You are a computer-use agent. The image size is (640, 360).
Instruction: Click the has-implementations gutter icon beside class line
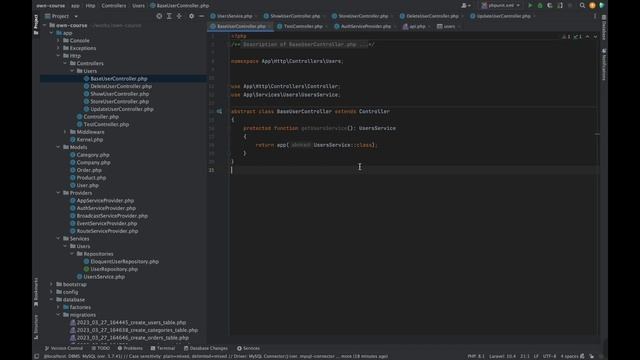pyautogui.click(x=220, y=111)
